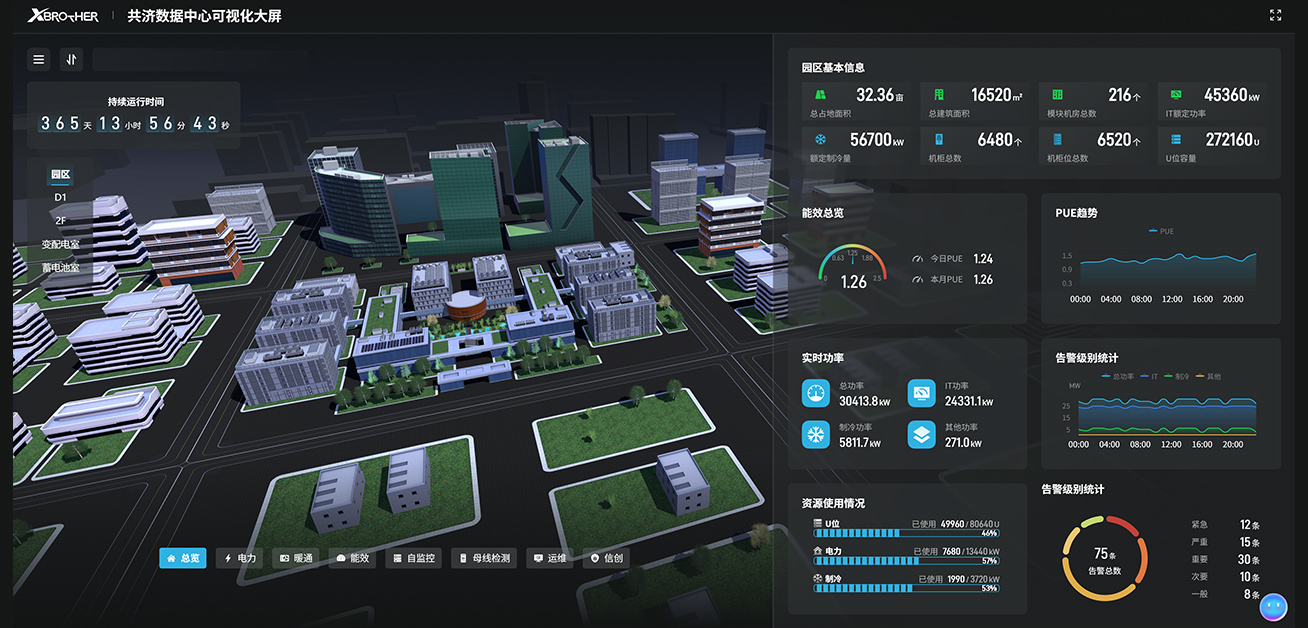The image size is (1308, 628).
Task: Click the 额定制冷量 snowflake icon
Action: (821, 139)
